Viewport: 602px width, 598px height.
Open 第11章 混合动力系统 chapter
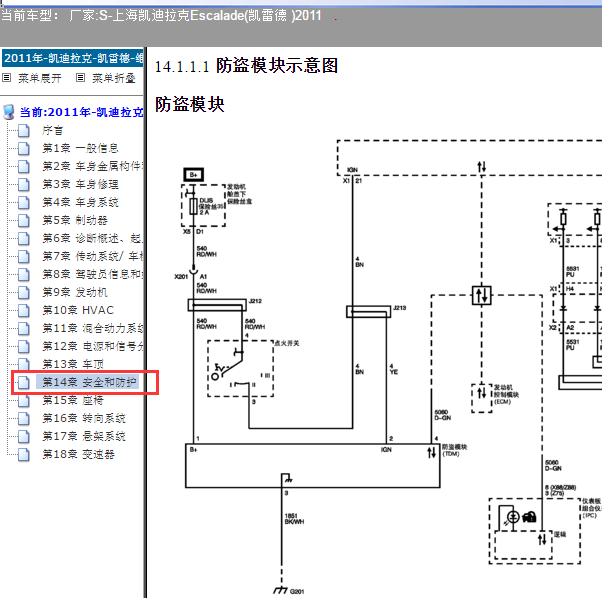click(x=93, y=329)
